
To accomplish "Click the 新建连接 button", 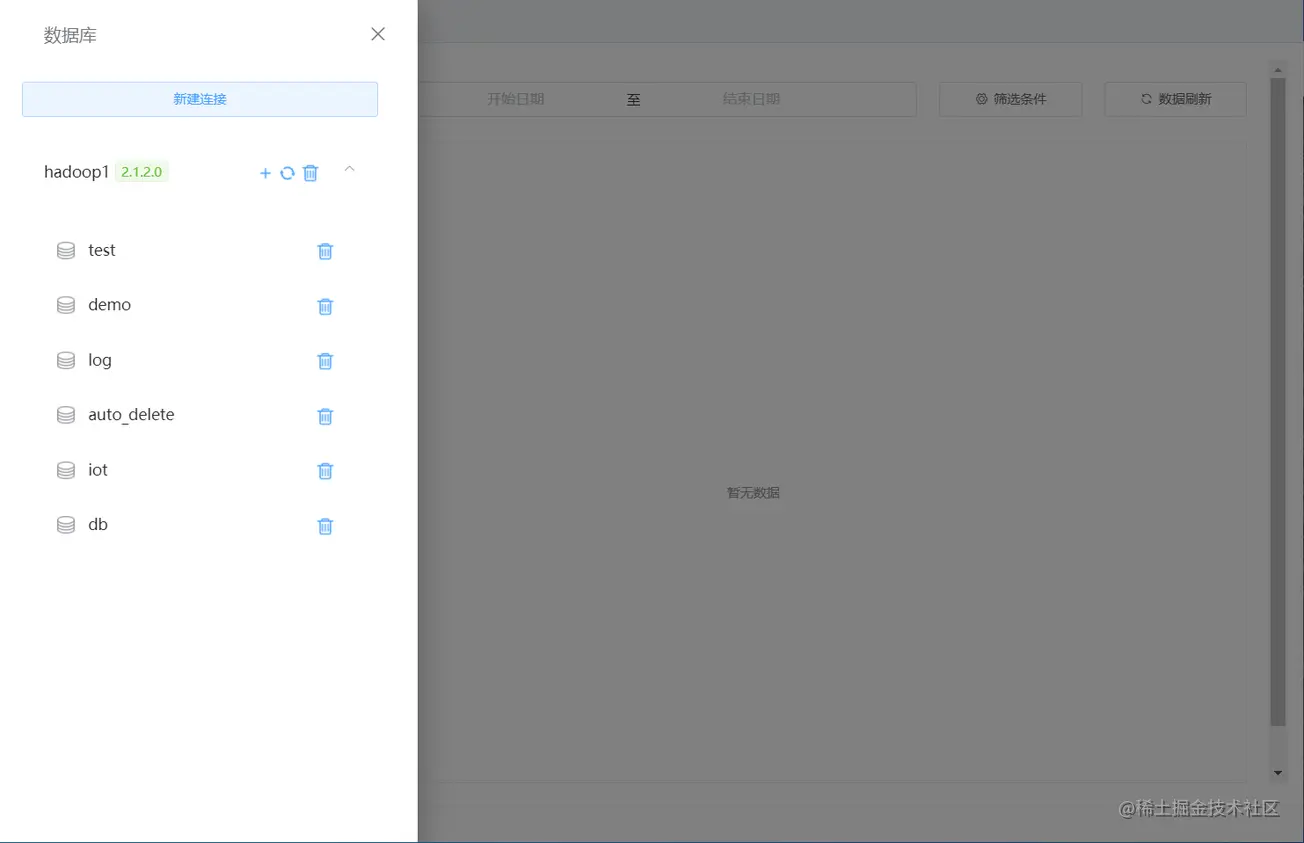I will tap(200, 99).
